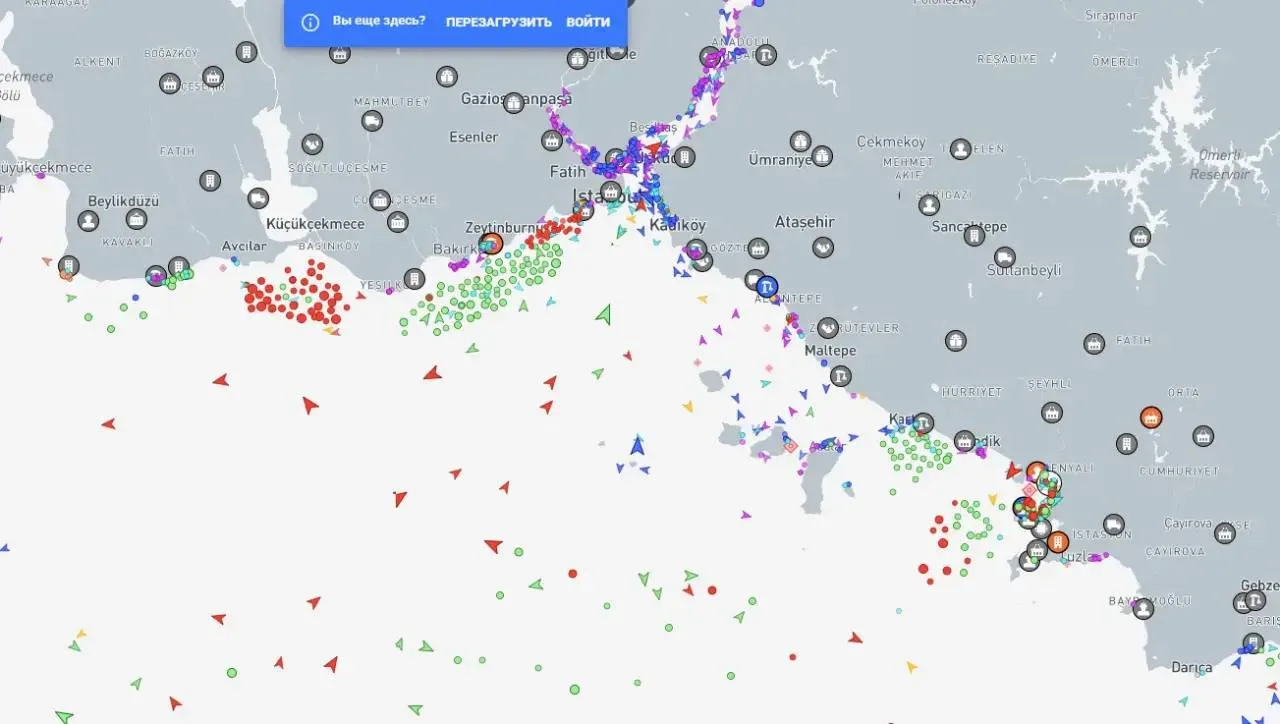Click the crane marker near Anadolu
The height and width of the screenshot is (724, 1280).
(765, 55)
